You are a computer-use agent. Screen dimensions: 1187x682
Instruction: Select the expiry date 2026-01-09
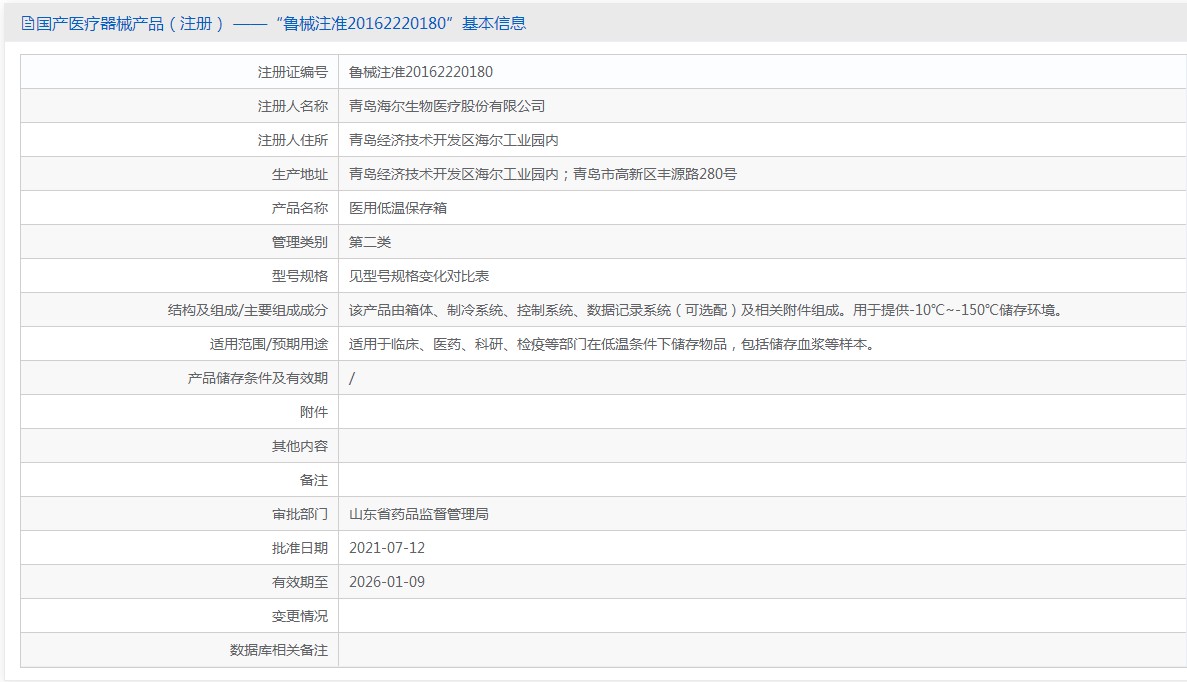click(387, 582)
